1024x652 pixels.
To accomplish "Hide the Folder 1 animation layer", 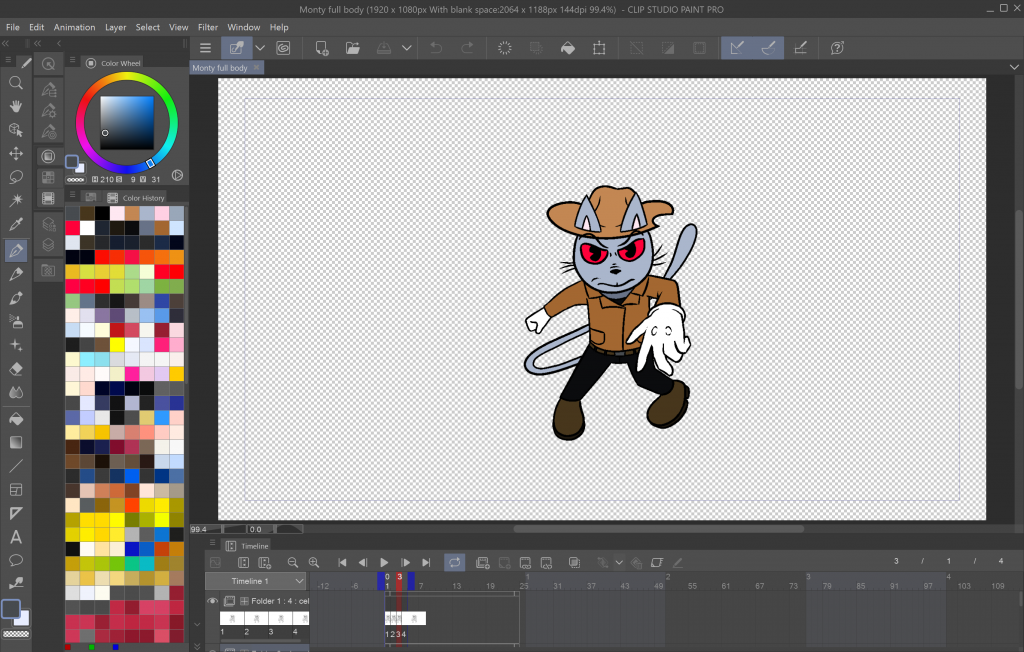I will point(212,601).
